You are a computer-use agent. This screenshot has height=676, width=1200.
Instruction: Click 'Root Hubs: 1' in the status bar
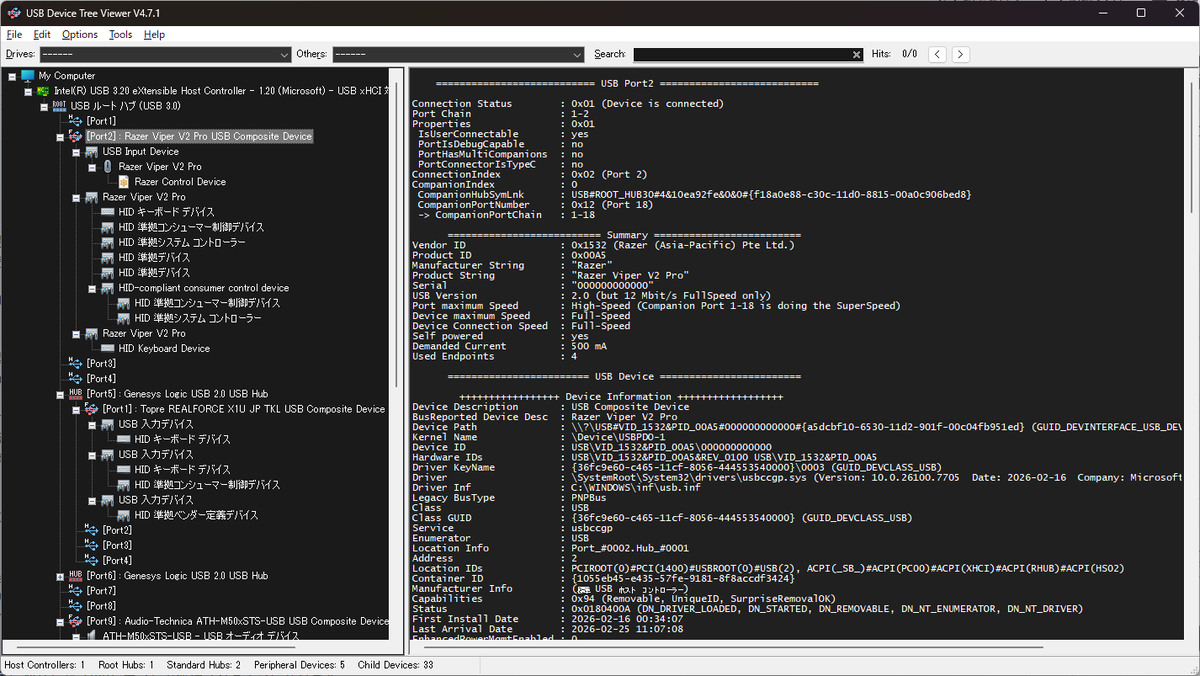coord(125,665)
